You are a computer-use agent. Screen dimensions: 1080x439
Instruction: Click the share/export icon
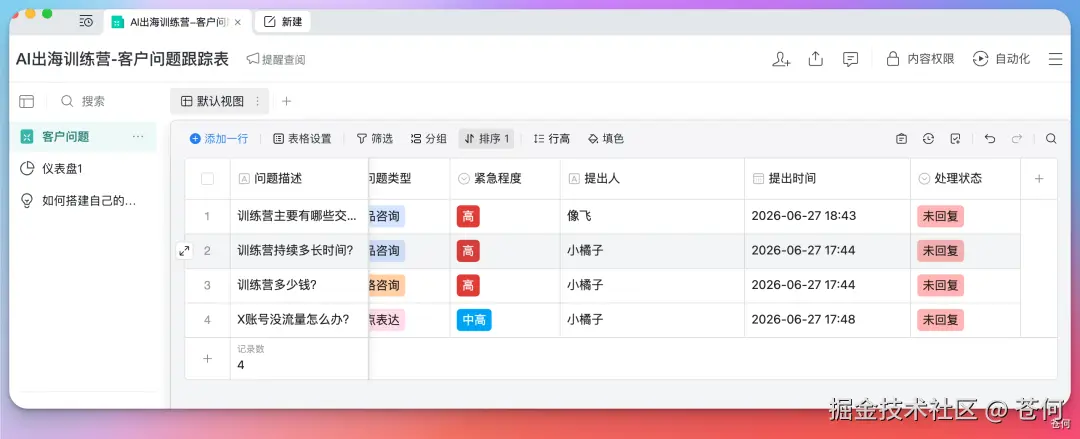click(x=816, y=59)
